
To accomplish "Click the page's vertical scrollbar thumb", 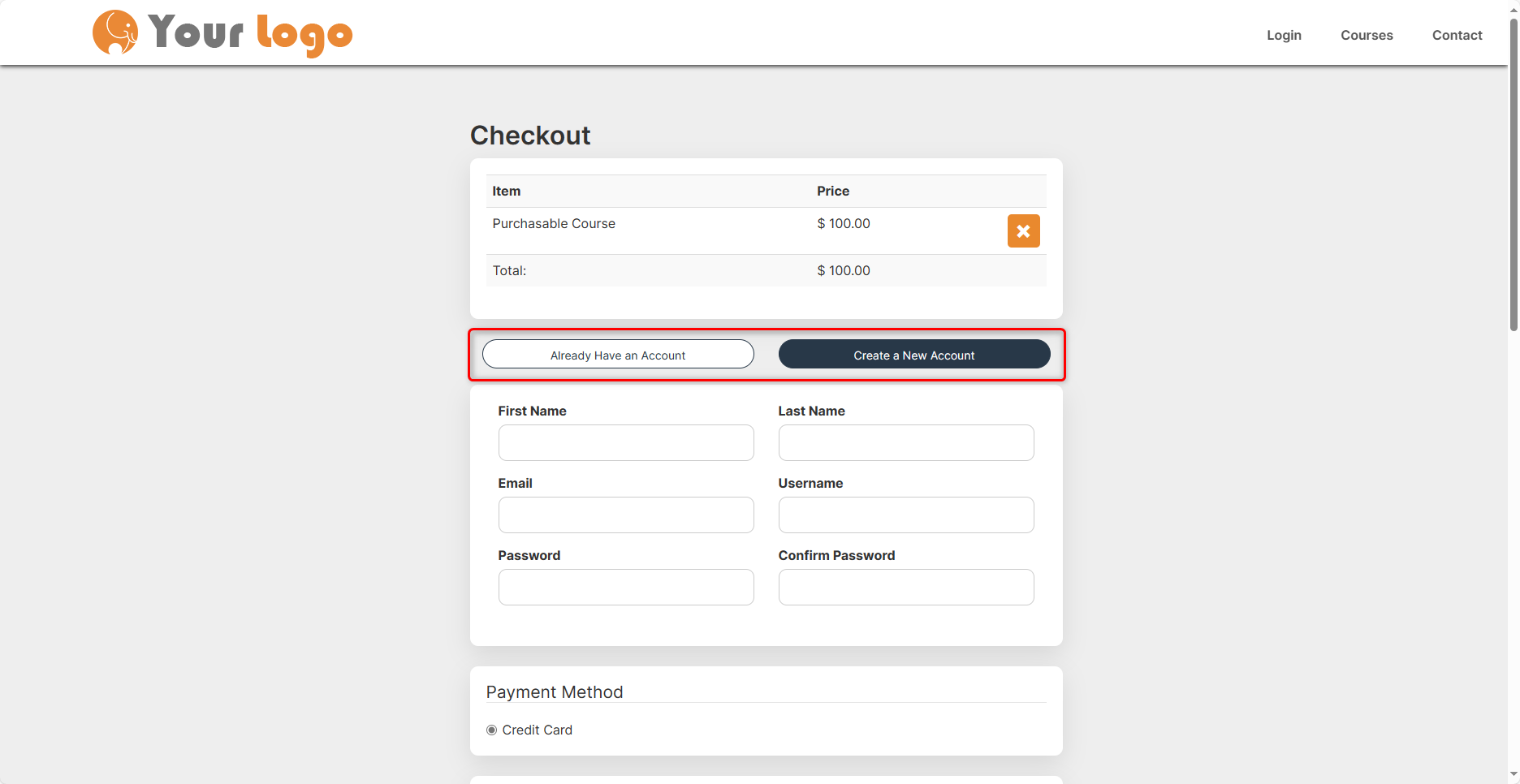I will coord(1514,174).
